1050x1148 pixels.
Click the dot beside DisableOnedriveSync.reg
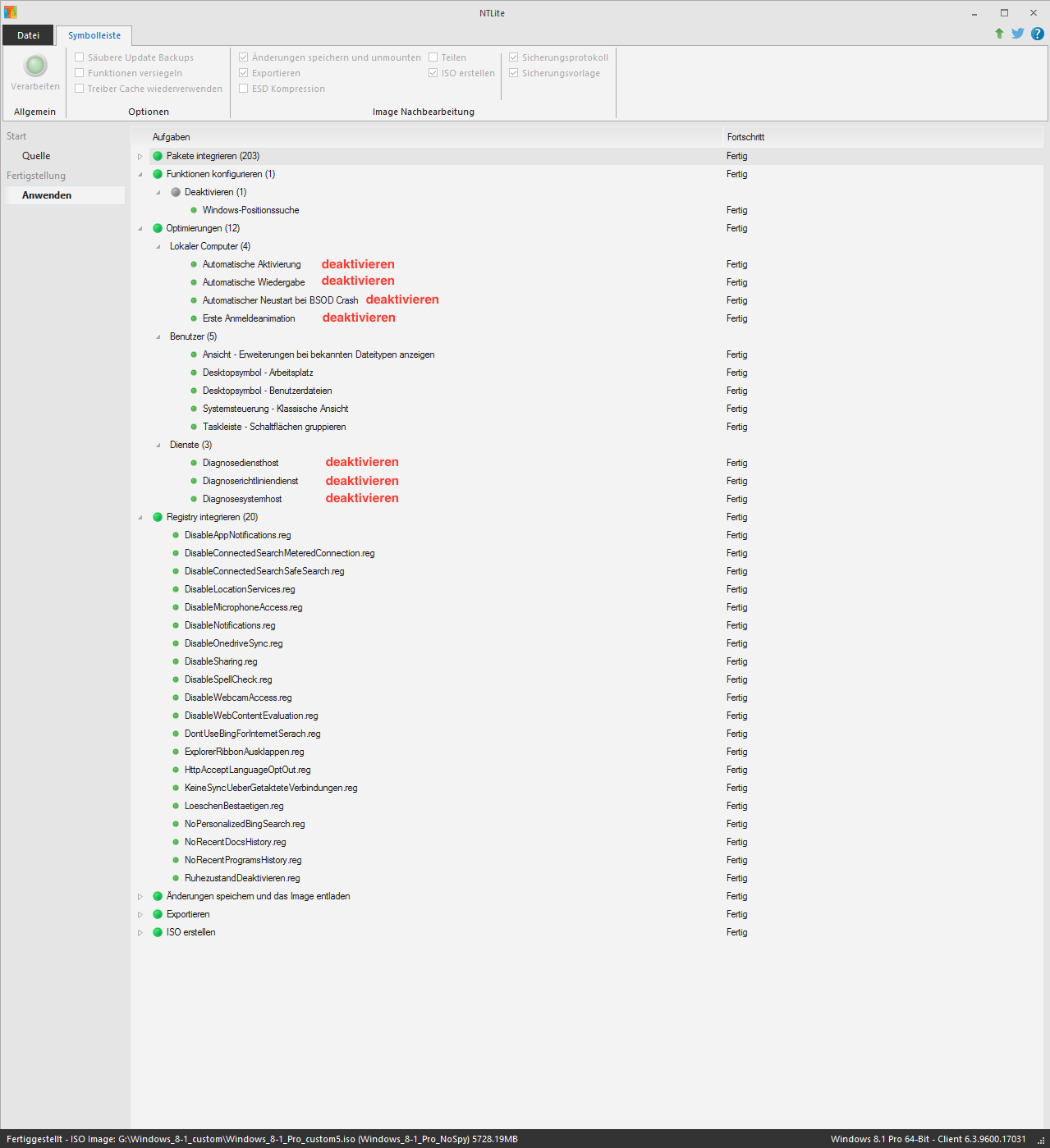point(176,643)
